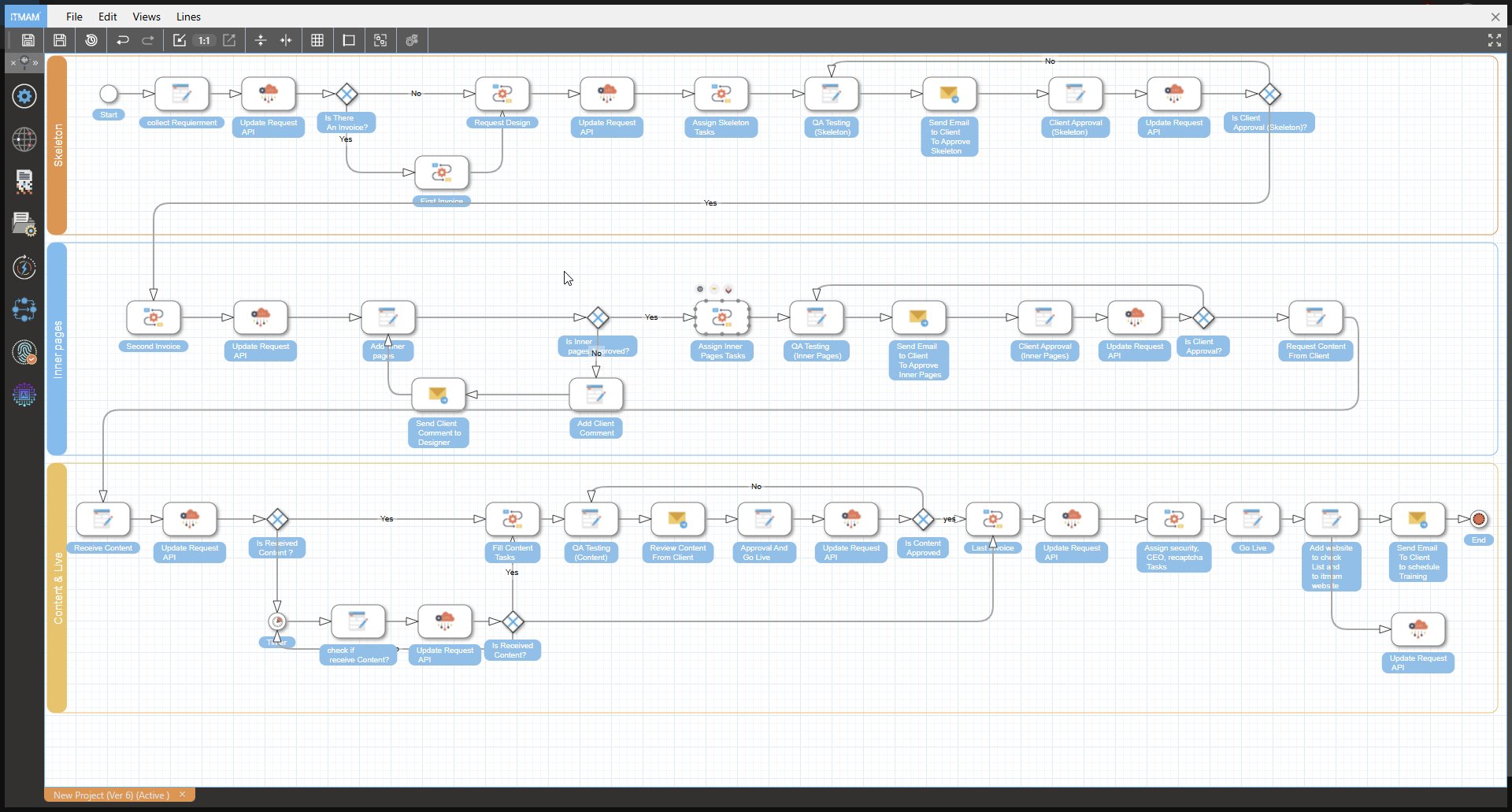
Task: Select the Add Inner pages task node
Action: 388,317
